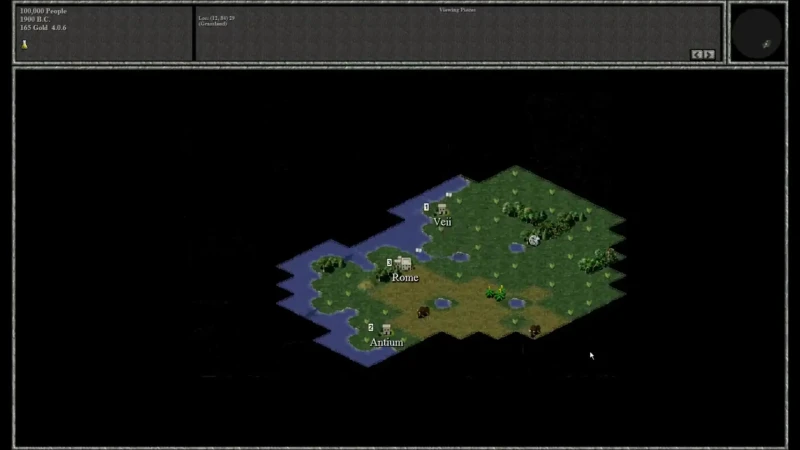
Task: Click Veii's size 1 badge
Action: pos(426,207)
